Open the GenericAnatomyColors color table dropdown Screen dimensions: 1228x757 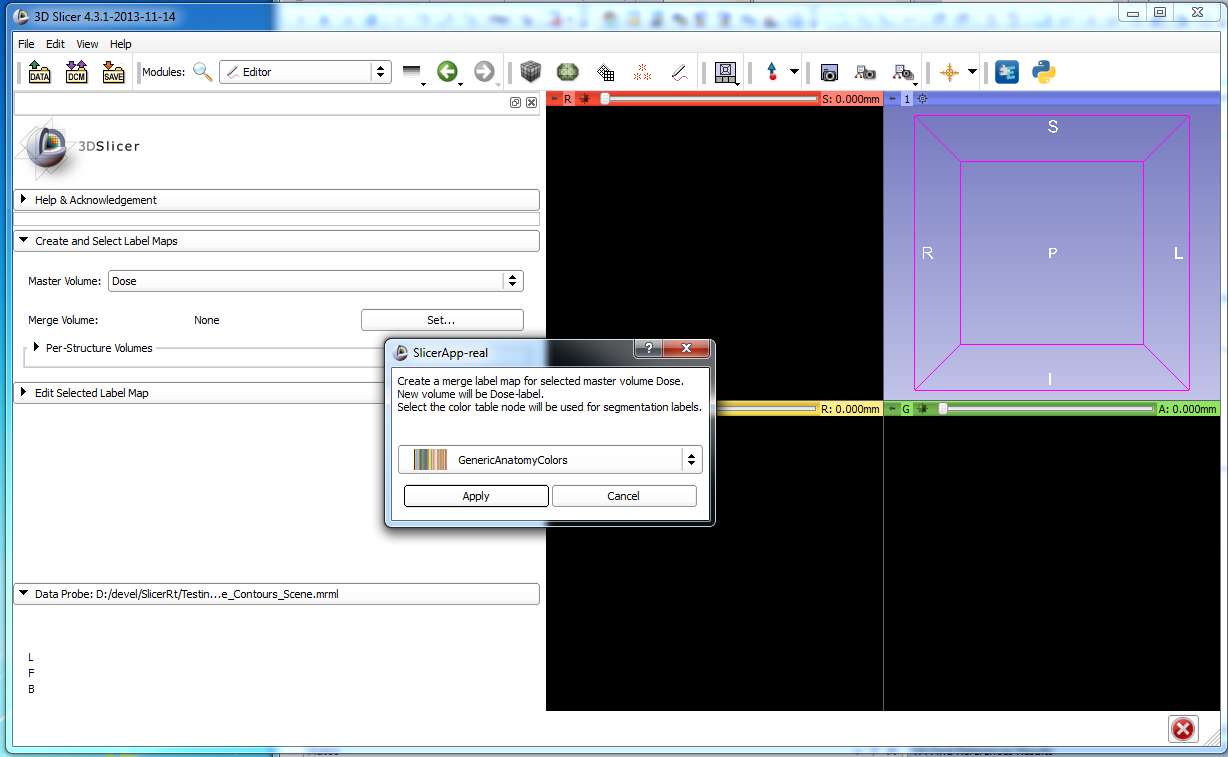[x=550, y=460]
